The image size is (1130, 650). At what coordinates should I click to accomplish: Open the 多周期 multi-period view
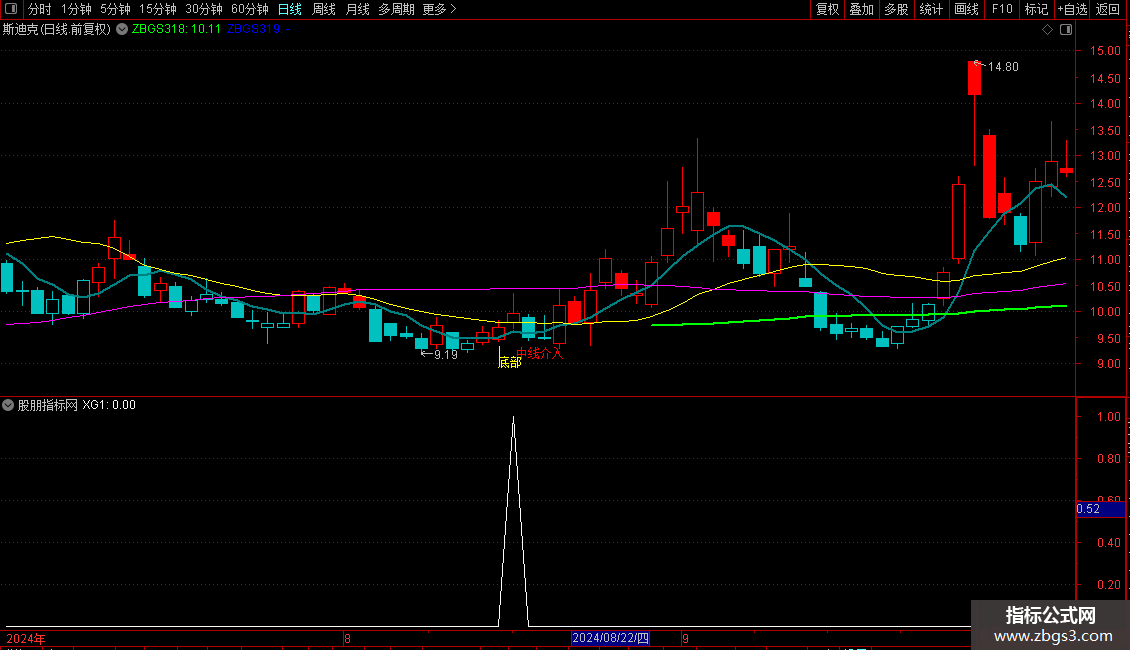coord(396,9)
